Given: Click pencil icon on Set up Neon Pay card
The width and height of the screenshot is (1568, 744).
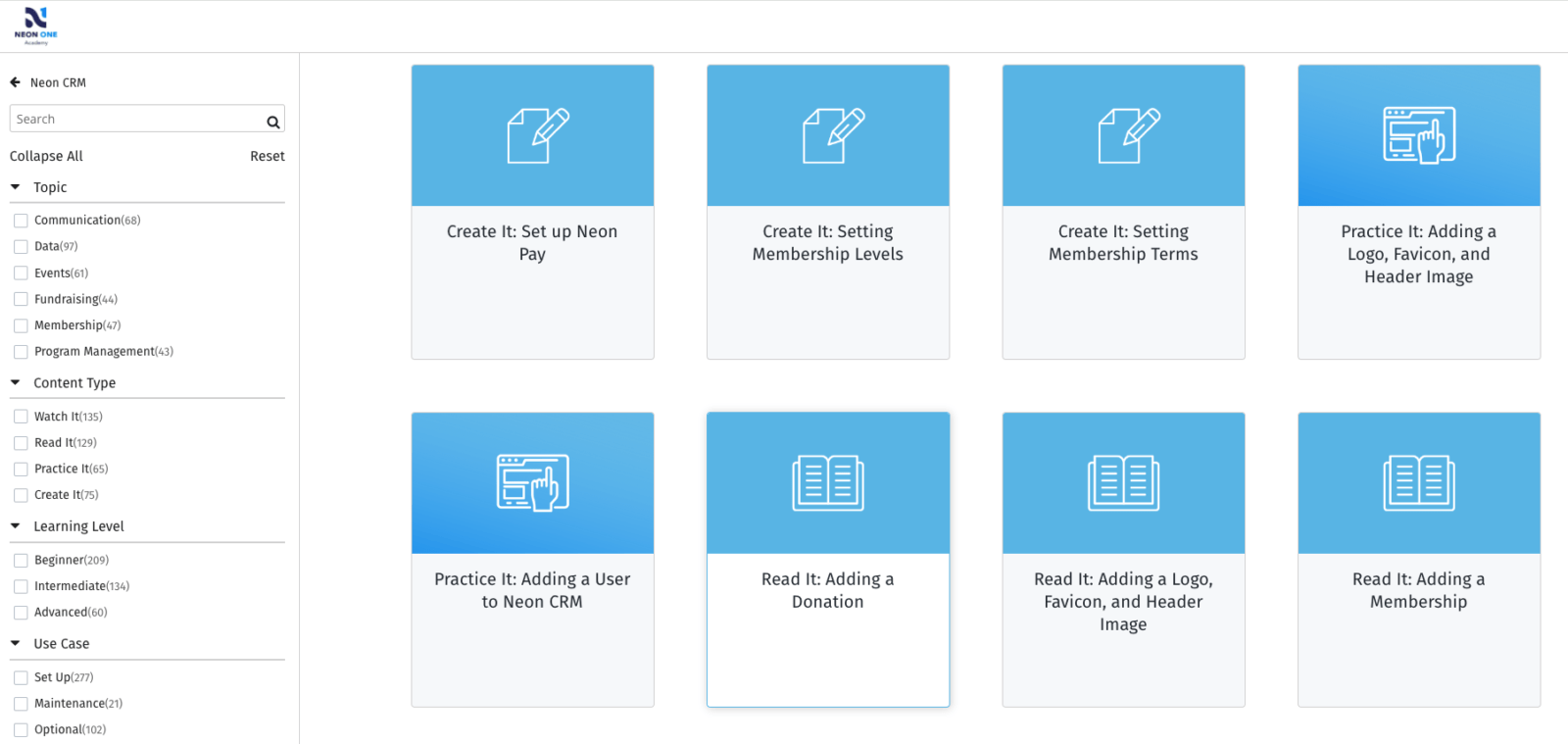Looking at the screenshot, I should [538, 135].
